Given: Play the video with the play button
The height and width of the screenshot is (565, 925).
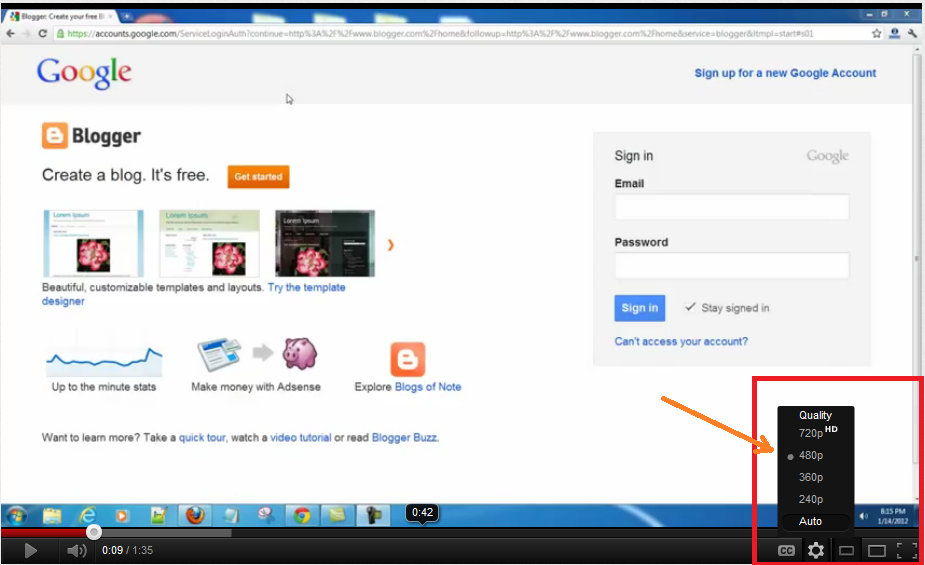Looking at the screenshot, I should click(x=30, y=551).
